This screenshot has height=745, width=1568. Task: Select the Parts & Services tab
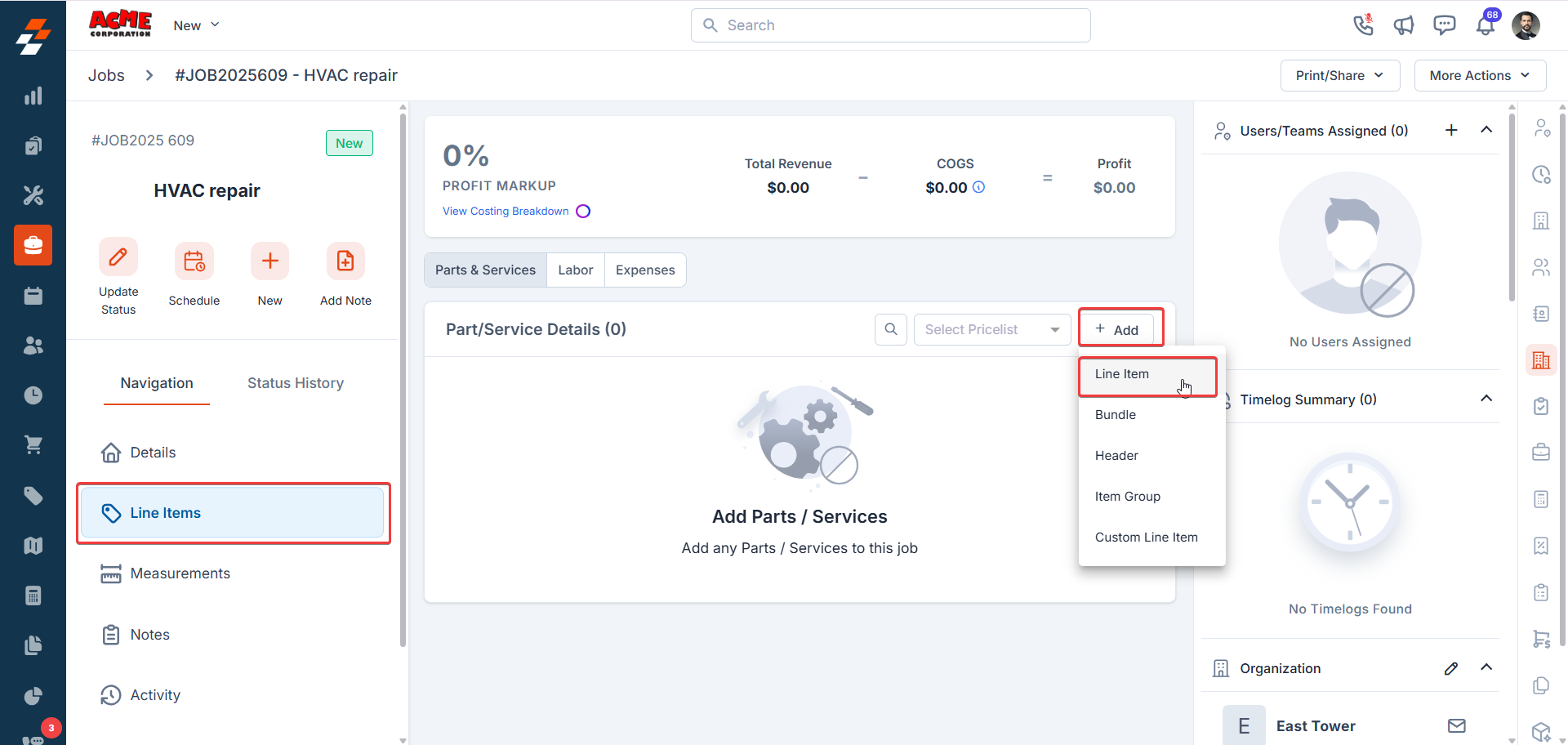pos(485,270)
